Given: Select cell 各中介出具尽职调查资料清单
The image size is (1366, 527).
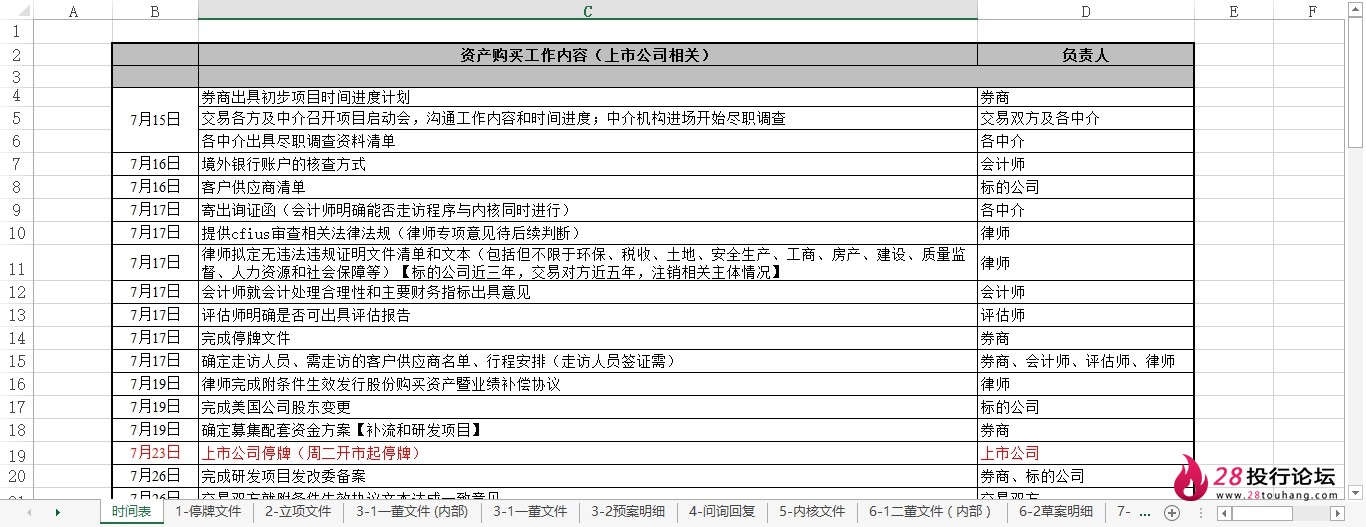Looking at the screenshot, I should click(588, 141).
